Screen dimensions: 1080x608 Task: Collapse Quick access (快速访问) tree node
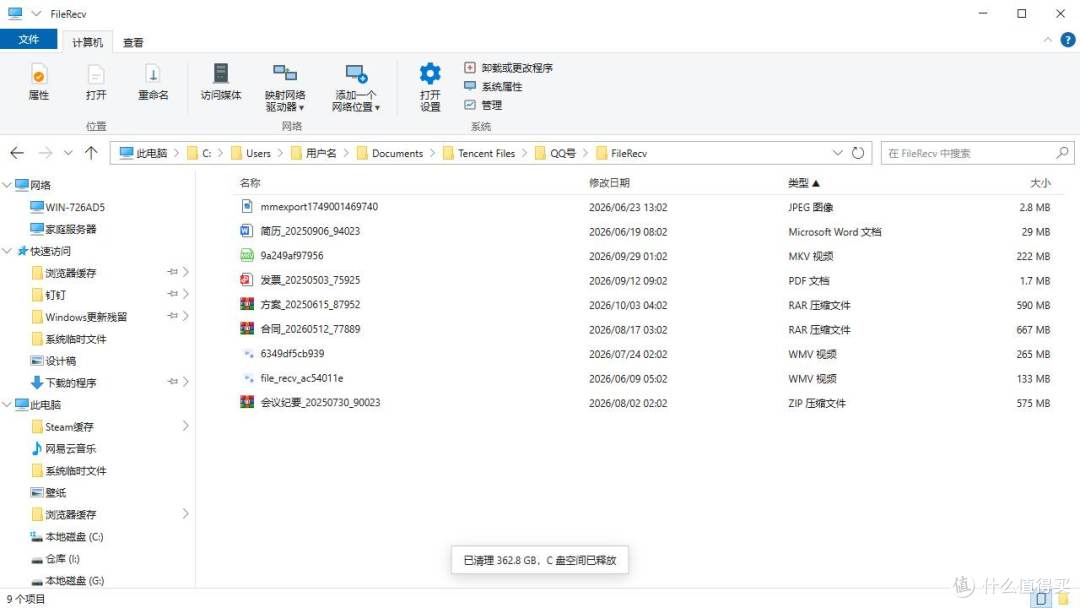(x=7, y=251)
